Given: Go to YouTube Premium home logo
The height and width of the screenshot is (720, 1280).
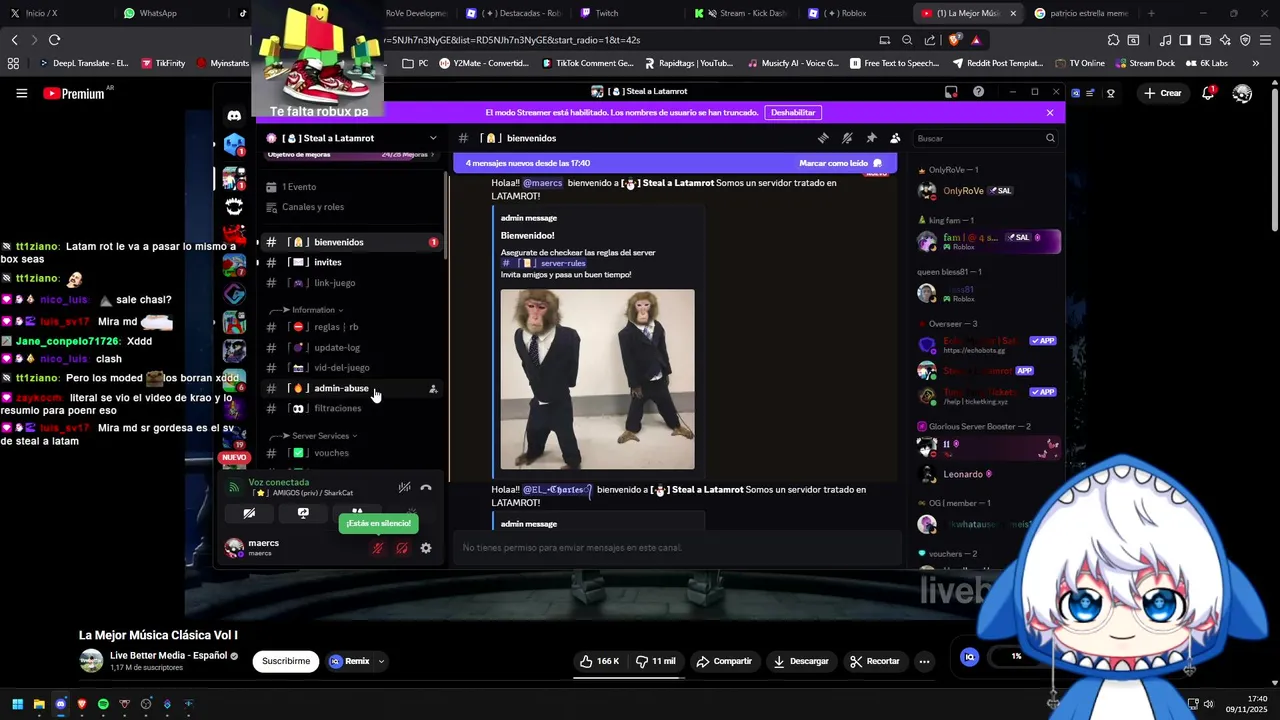Looking at the screenshot, I should (74, 93).
